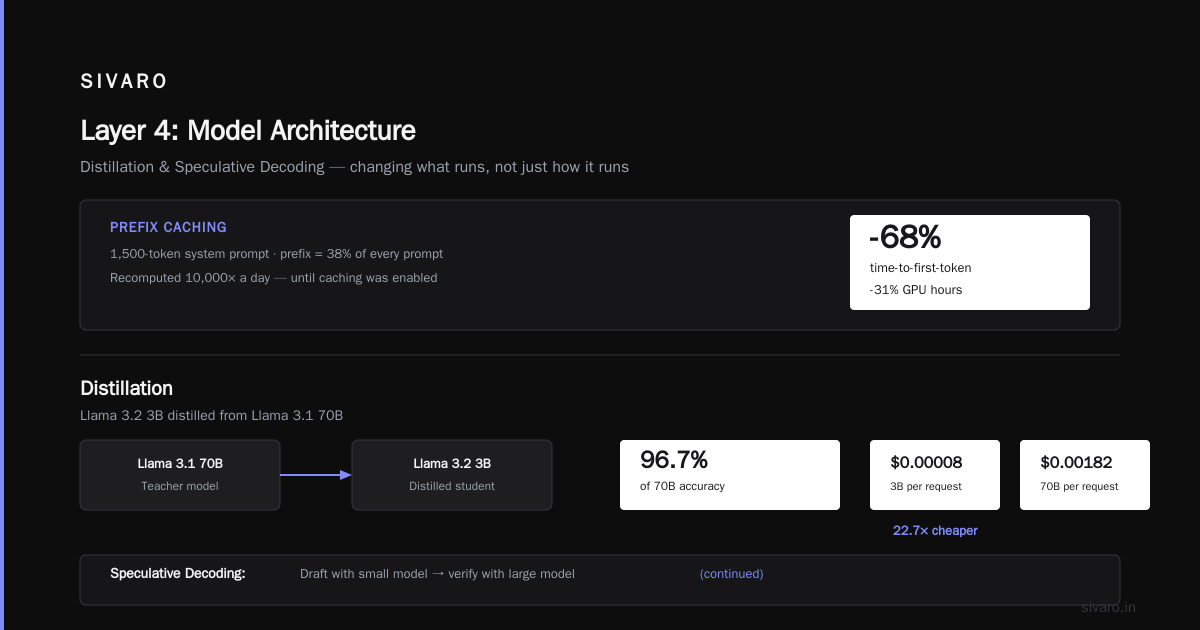Select 'time-to-first-token' caption
Screen dimensions: 1200x630
click(x=920, y=268)
